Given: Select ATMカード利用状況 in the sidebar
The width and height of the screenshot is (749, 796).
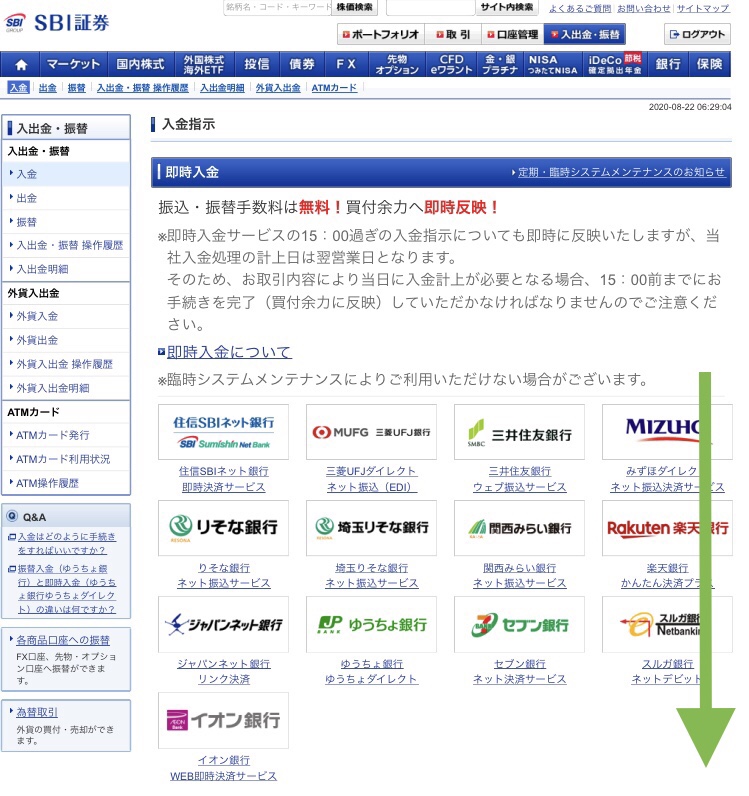Looking at the screenshot, I should click(x=66, y=459).
